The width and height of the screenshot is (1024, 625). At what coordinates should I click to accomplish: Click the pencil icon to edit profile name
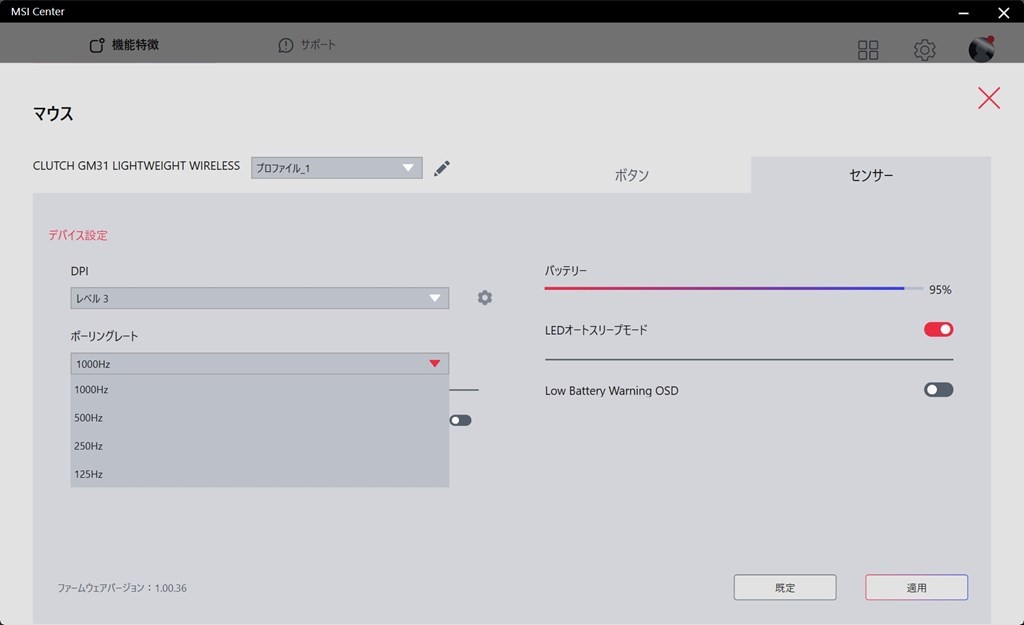point(442,168)
